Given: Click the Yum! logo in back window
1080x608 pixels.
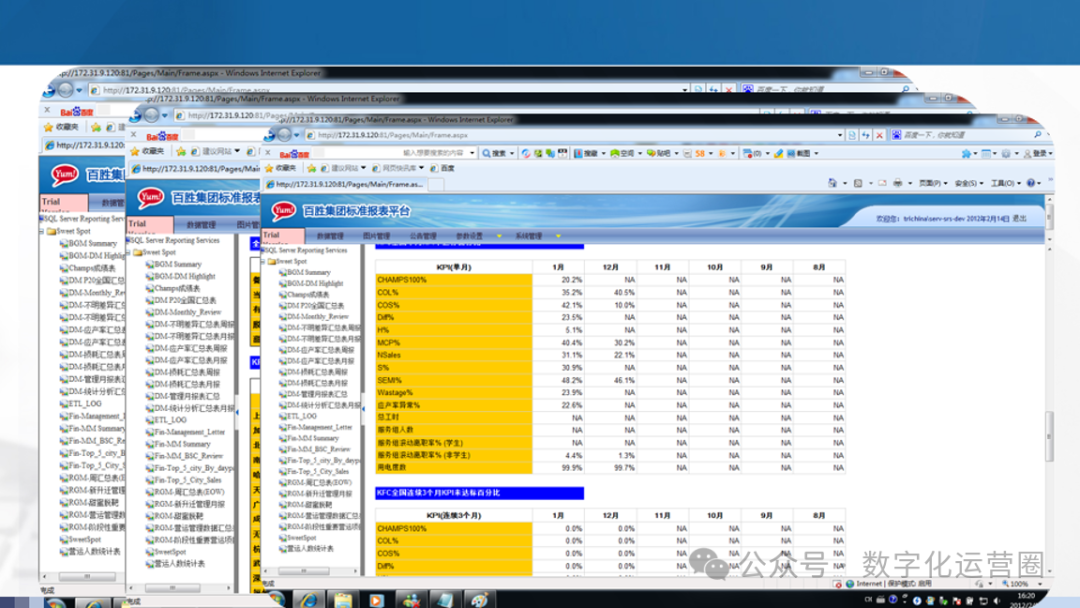Looking at the screenshot, I should [65, 175].
